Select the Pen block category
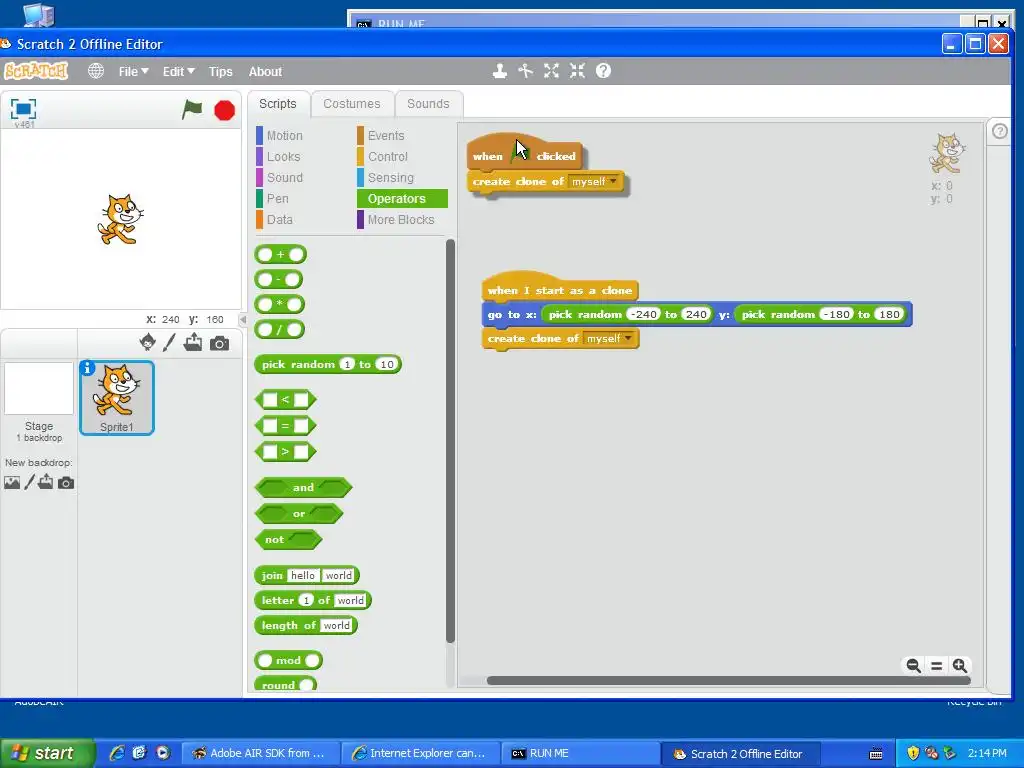The width and height of the screenshot is (1024, 768). click(x=278, y=199)
